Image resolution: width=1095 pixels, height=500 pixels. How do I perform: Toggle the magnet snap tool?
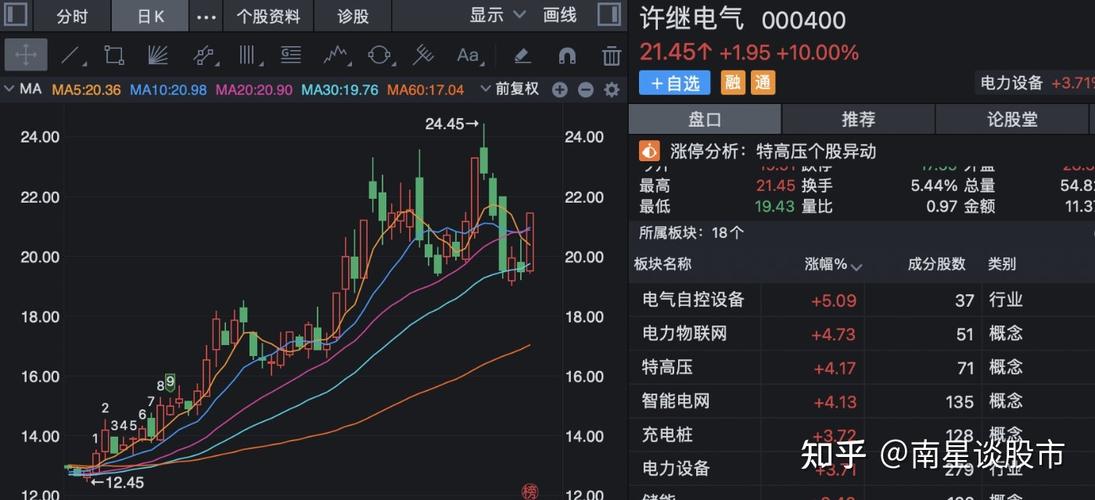[567, 55]
